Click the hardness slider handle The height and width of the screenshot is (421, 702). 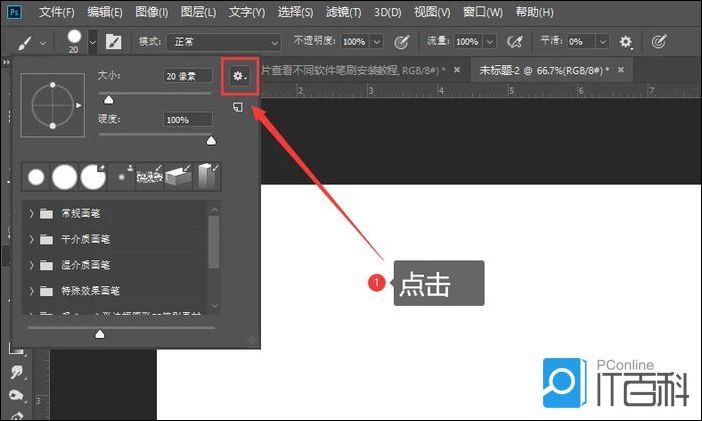tap(211, 141)
